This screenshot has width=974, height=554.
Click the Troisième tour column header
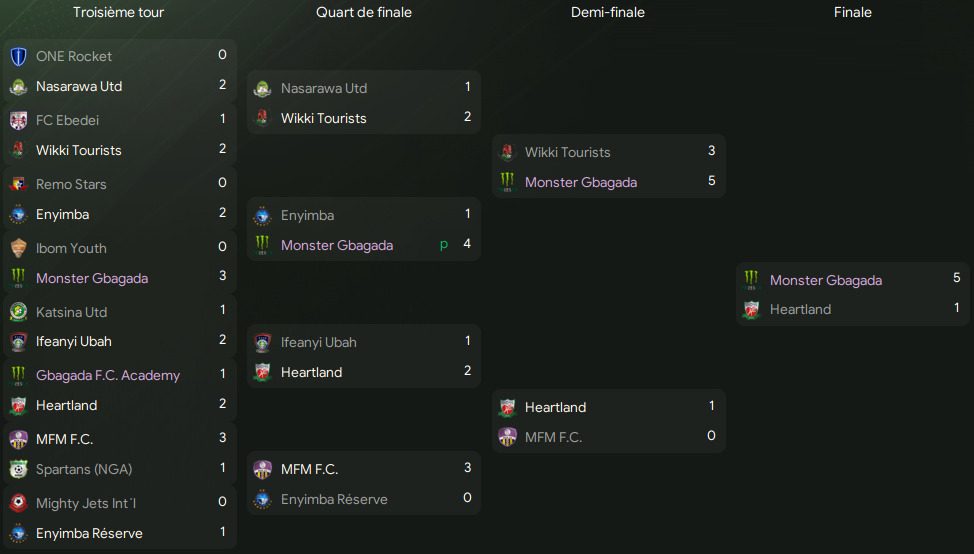click(x=119, y=12)
